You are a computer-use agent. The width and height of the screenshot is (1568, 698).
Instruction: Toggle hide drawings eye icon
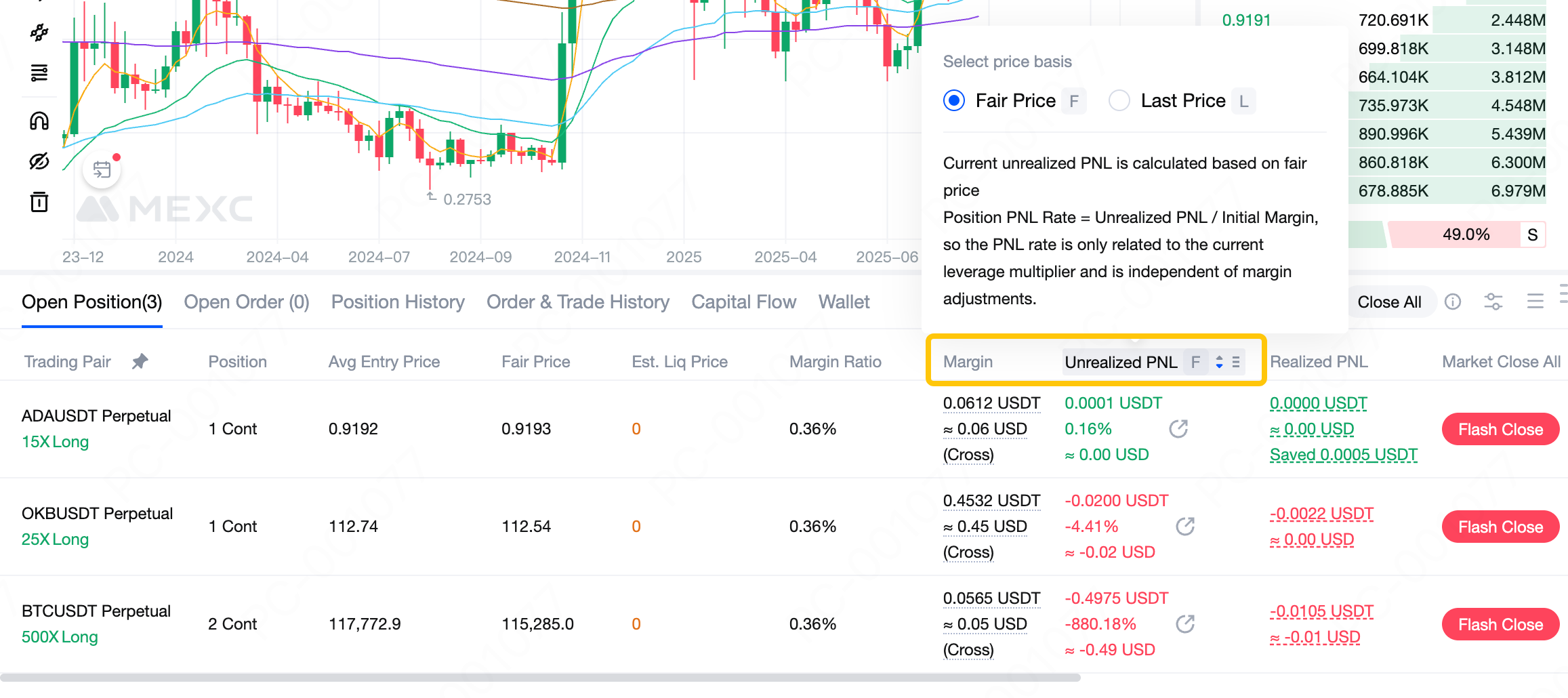point(39,161)
